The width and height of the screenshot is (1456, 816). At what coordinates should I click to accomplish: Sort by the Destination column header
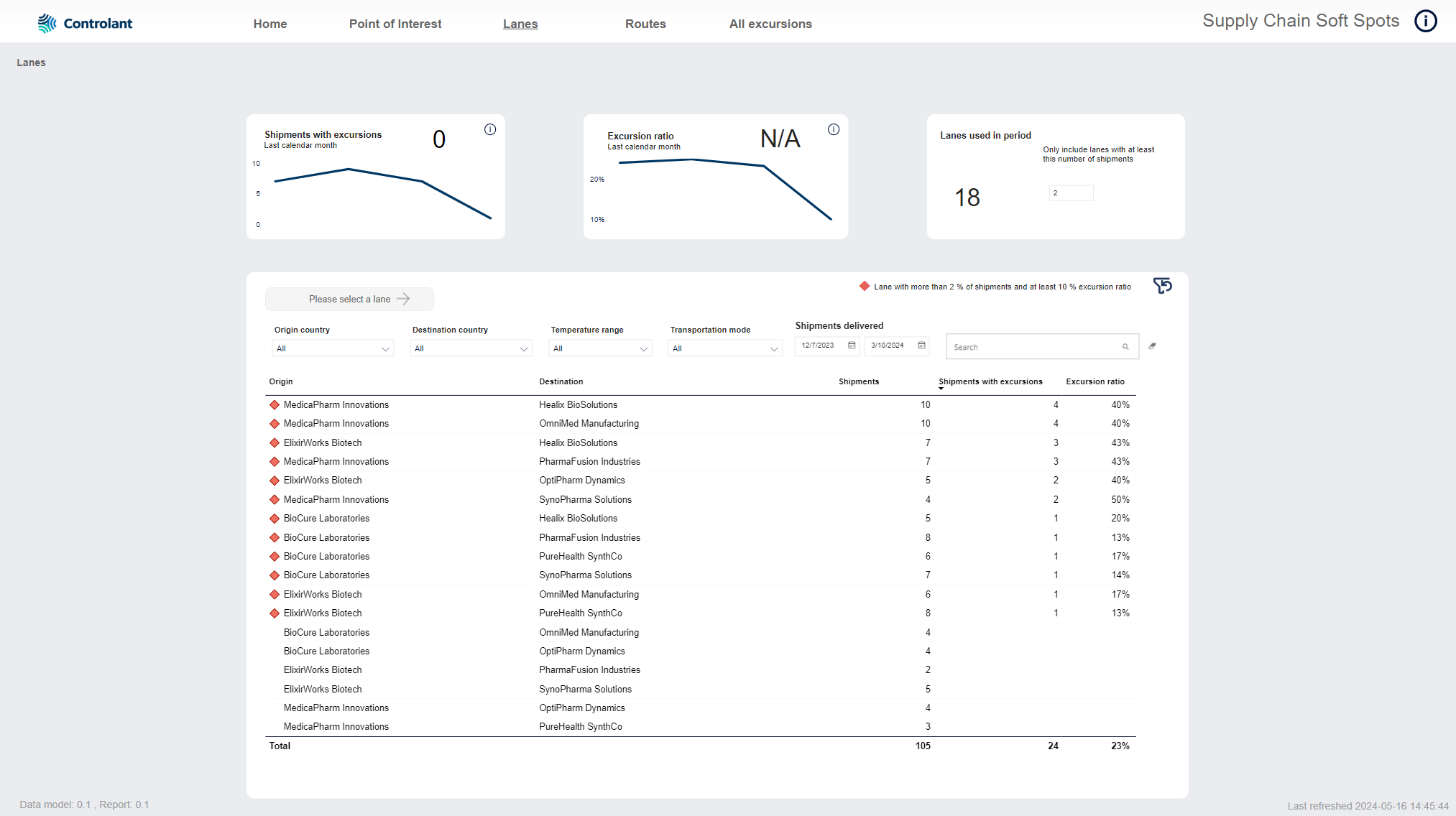coord(561,381)
